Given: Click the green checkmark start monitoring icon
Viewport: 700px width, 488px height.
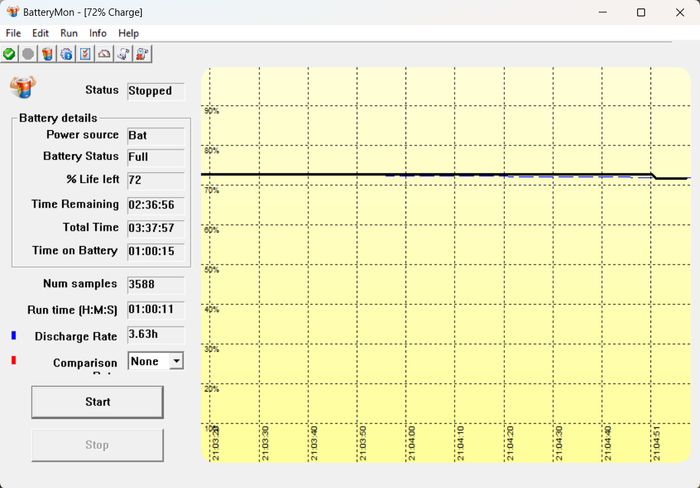Looking at the screenshot, I should [x=9, y=54].
